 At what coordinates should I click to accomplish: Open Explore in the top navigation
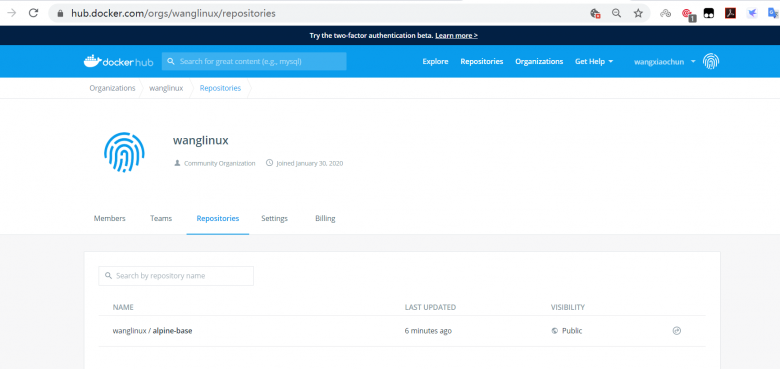click(435, 62)
